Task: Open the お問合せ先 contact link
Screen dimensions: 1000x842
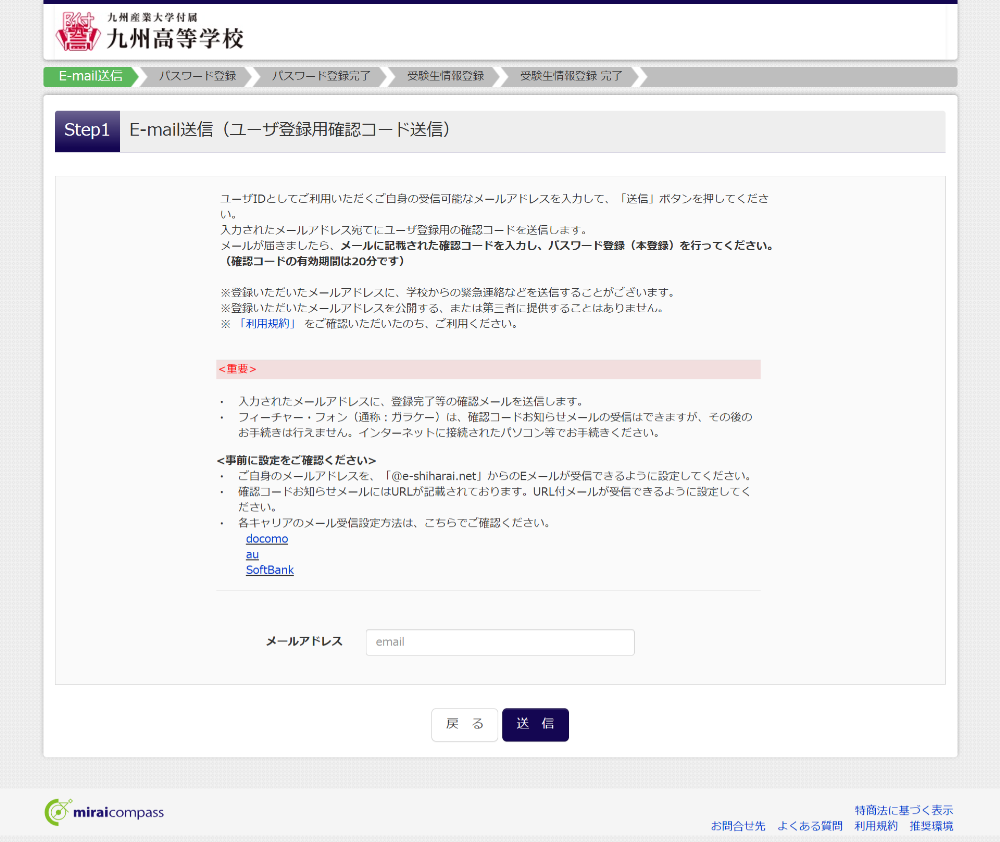Action: pos(738,826)
